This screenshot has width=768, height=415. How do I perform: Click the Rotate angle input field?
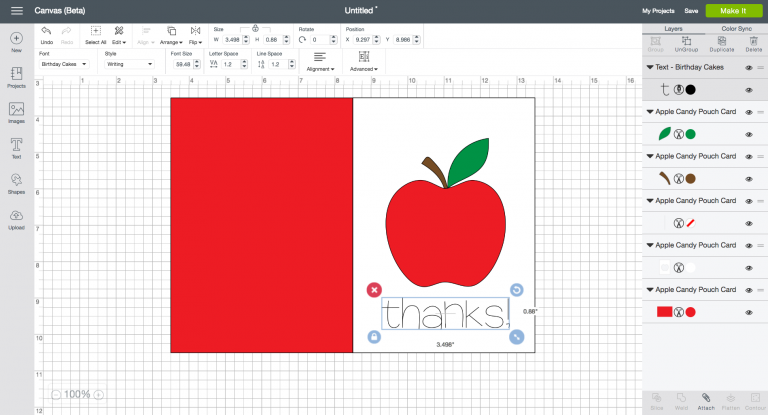tap(320, 40)
